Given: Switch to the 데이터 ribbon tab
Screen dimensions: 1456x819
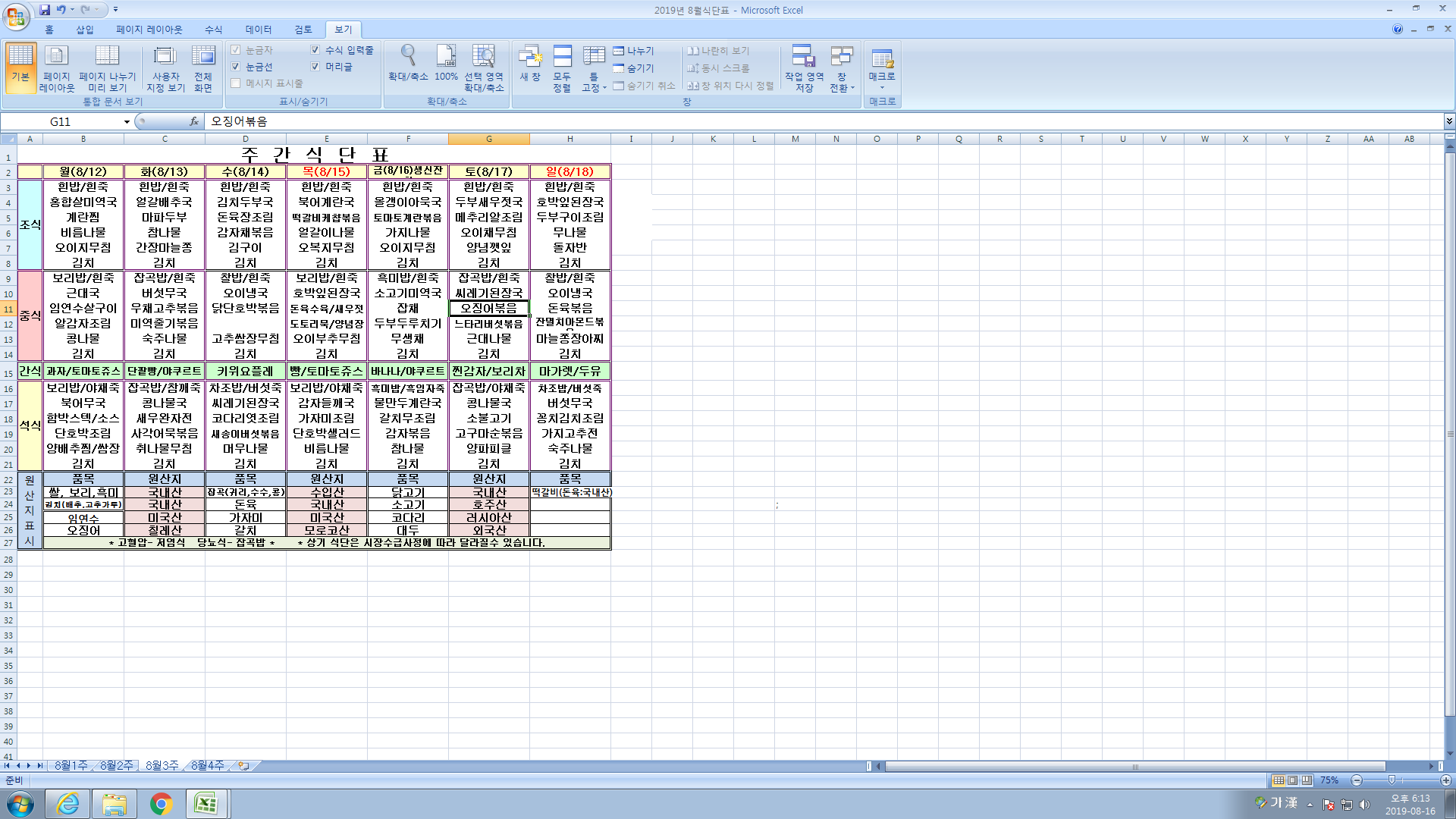Looking at the screenshot, I should 258,30.
